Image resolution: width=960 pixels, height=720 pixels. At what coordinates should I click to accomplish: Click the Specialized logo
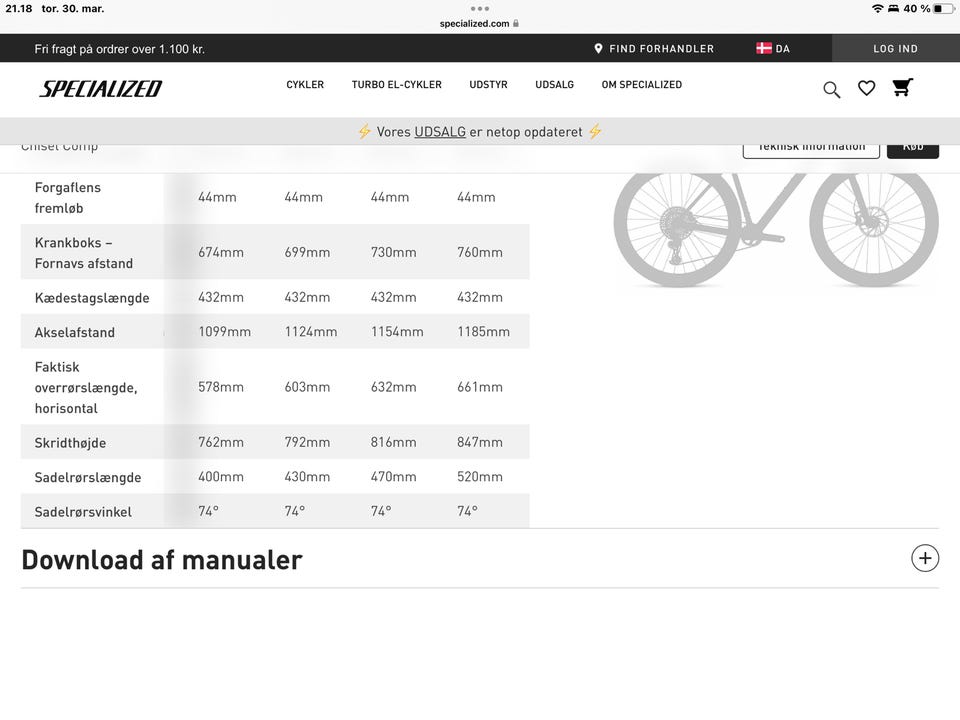pos(101,89)
